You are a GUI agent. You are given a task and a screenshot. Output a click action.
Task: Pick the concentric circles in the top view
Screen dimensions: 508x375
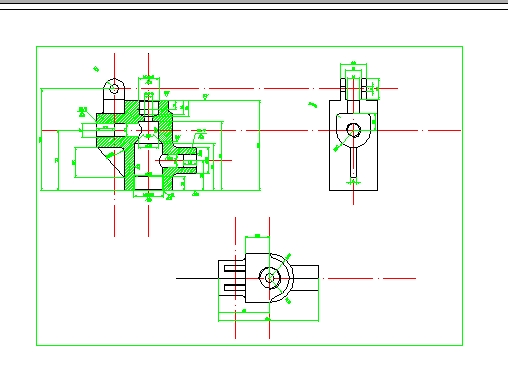click(x=270, y=277)
